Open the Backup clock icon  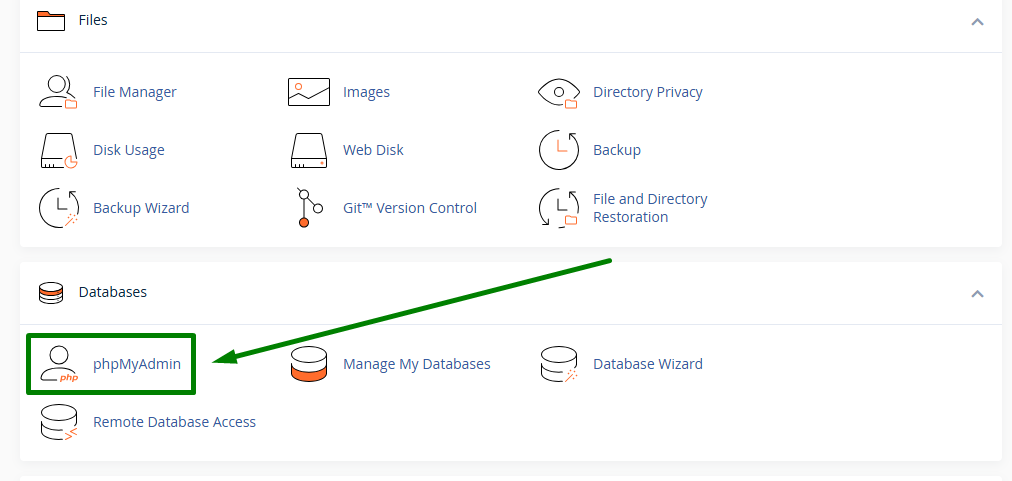(558, 150)
